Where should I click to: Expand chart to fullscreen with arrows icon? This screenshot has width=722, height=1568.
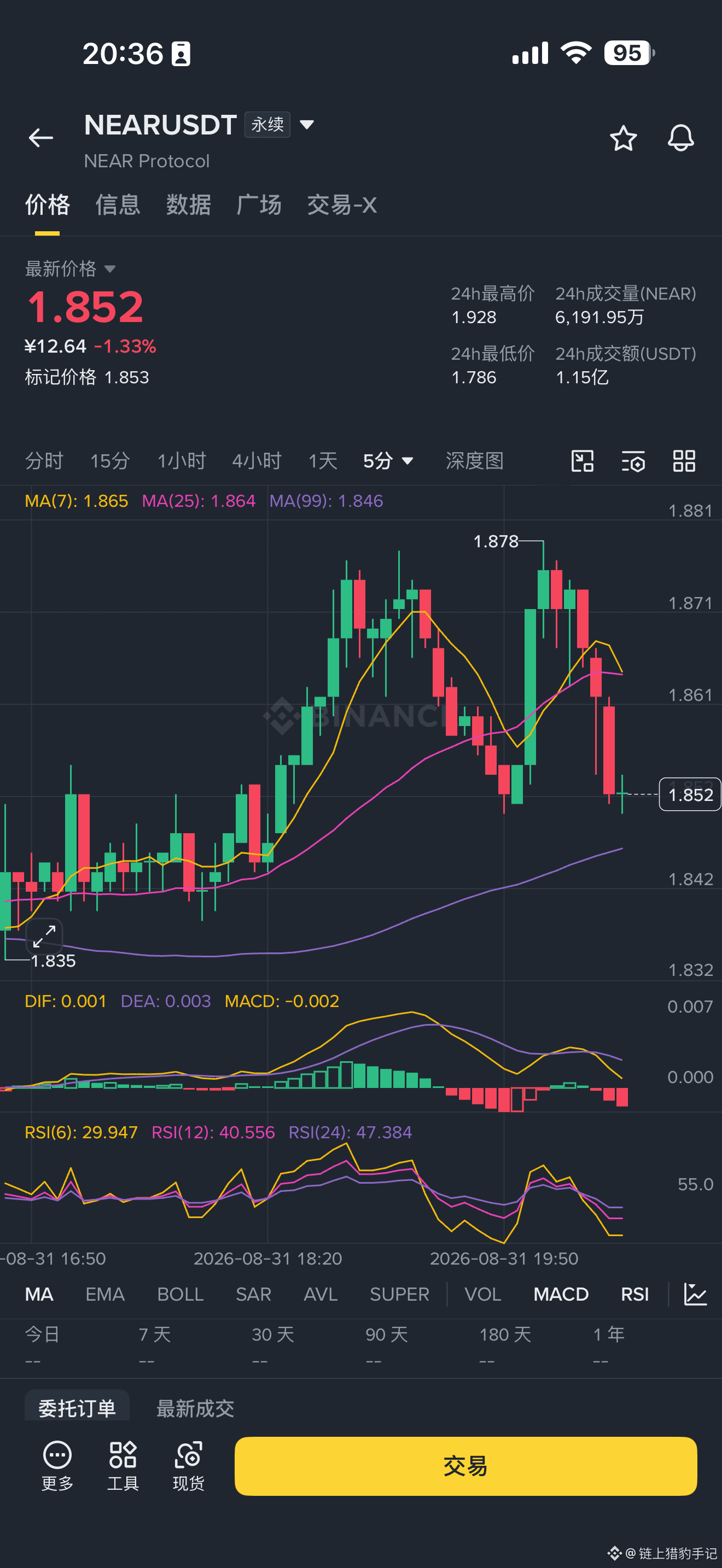44,935
